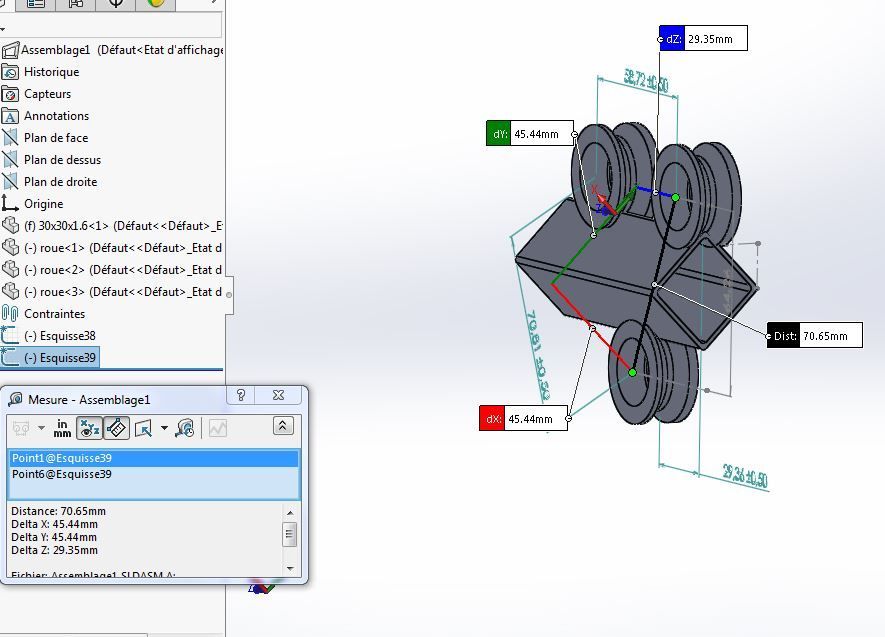
Task: Select Point1@Esquisse39 in the selection list
Action: (154, 458)
